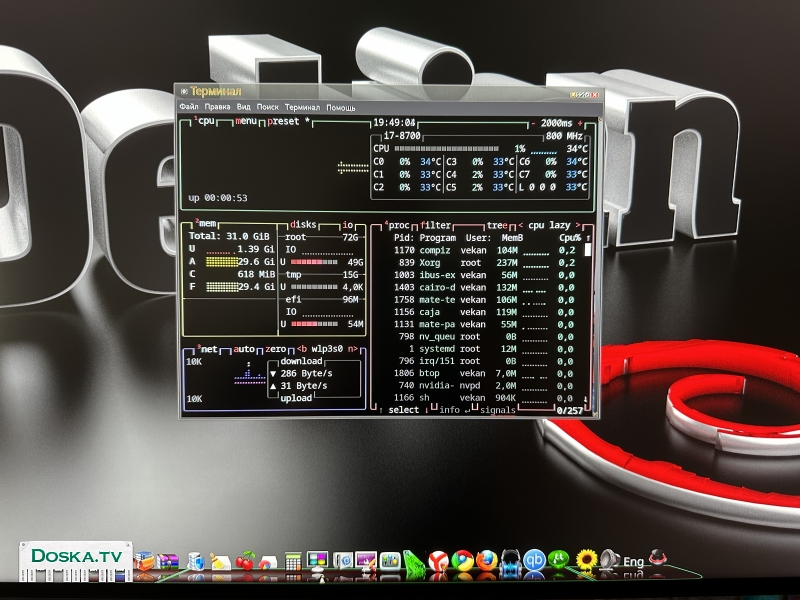Viewport: 800px width, 600px height.
Task: Increase update interval with plus next to 2000ms
Action: [x=581, y=122]
